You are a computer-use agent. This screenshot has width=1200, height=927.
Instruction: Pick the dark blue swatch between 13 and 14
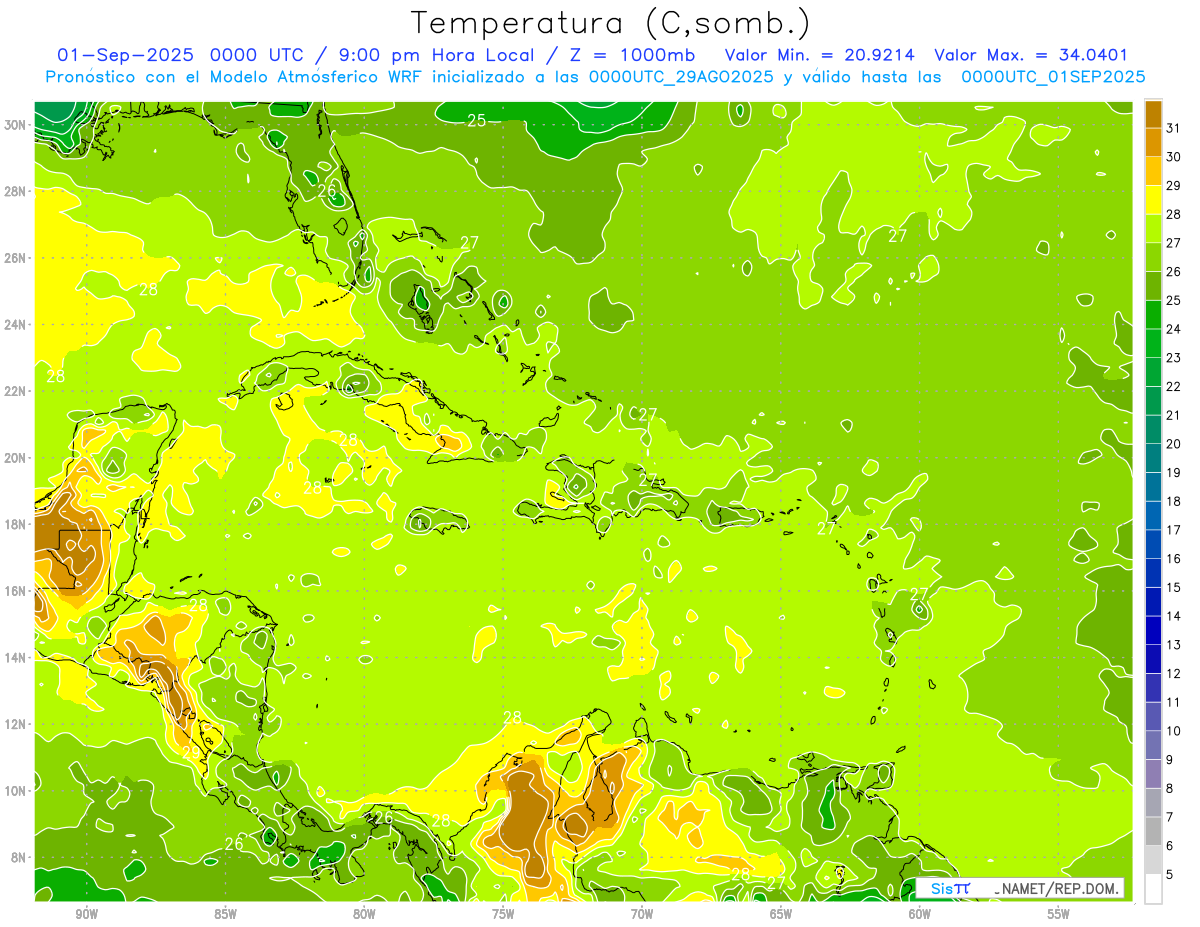click(x=1153, y=630)
